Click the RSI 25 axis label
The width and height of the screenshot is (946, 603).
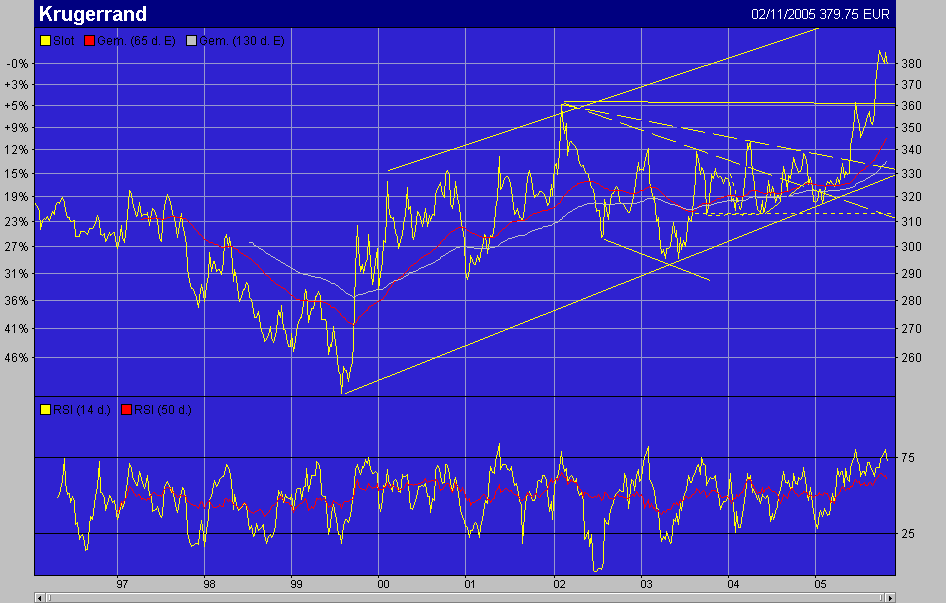click(908, 534)
